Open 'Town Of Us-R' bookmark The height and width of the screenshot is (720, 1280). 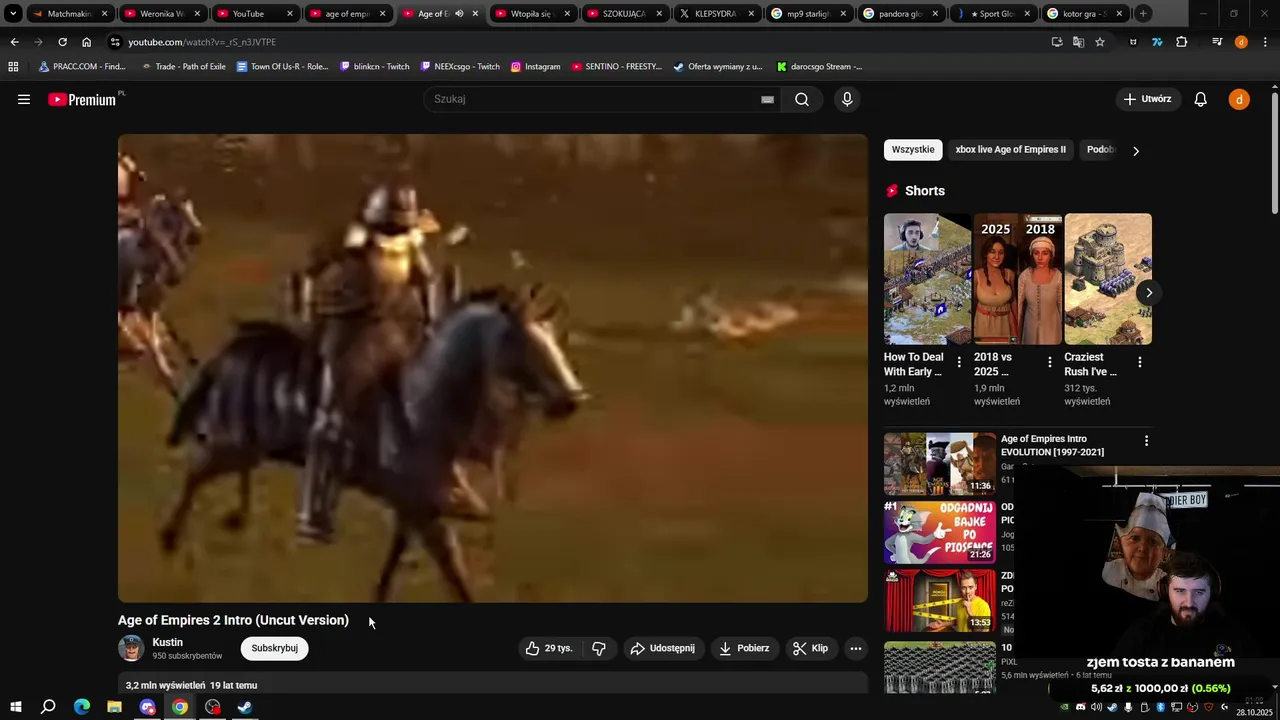(282, 67)
